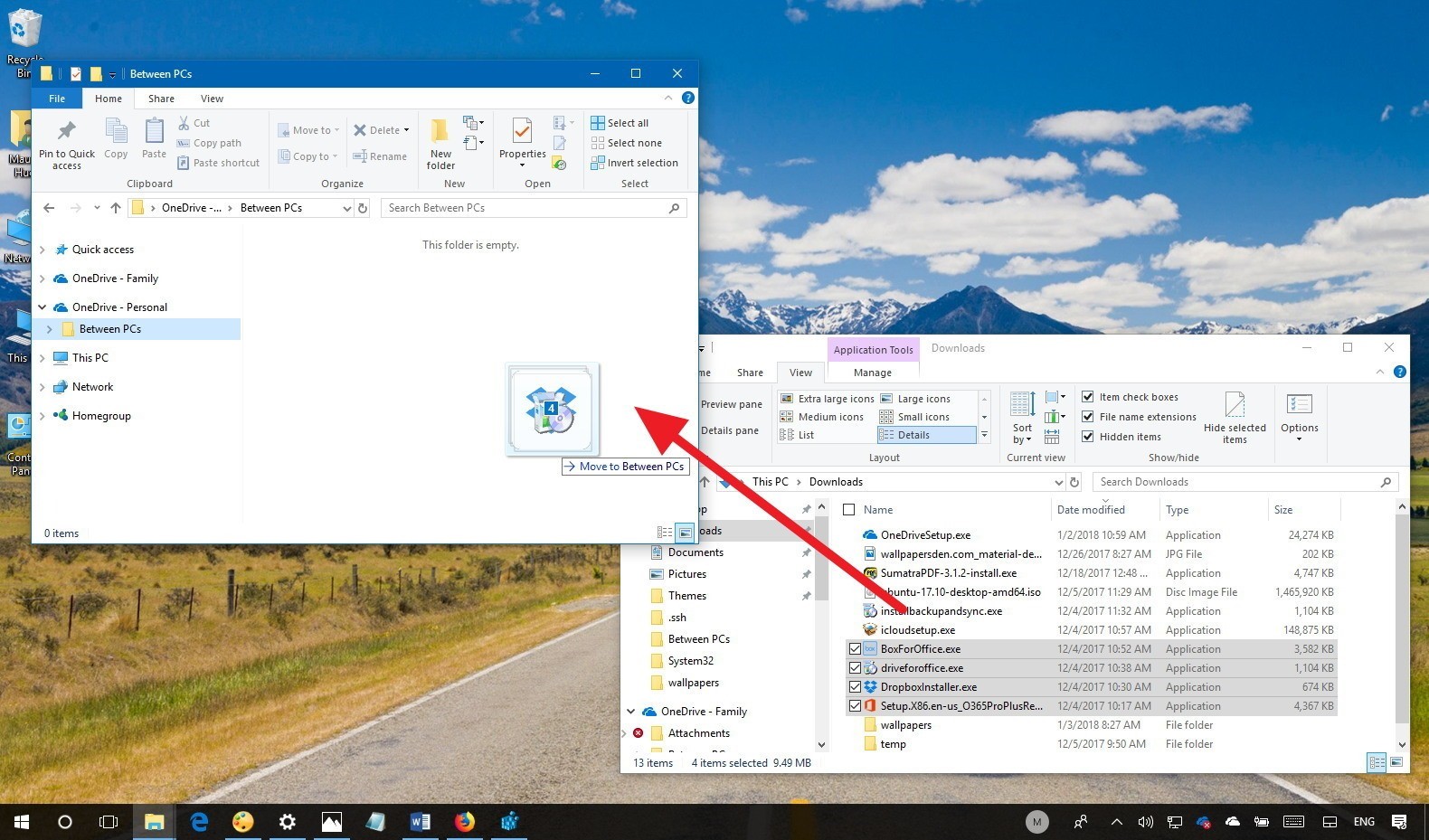Image resolution: width=1429 pixels, height=840 pixels.
Task: Click the Search Downloads field
Action: point(1245,482)
